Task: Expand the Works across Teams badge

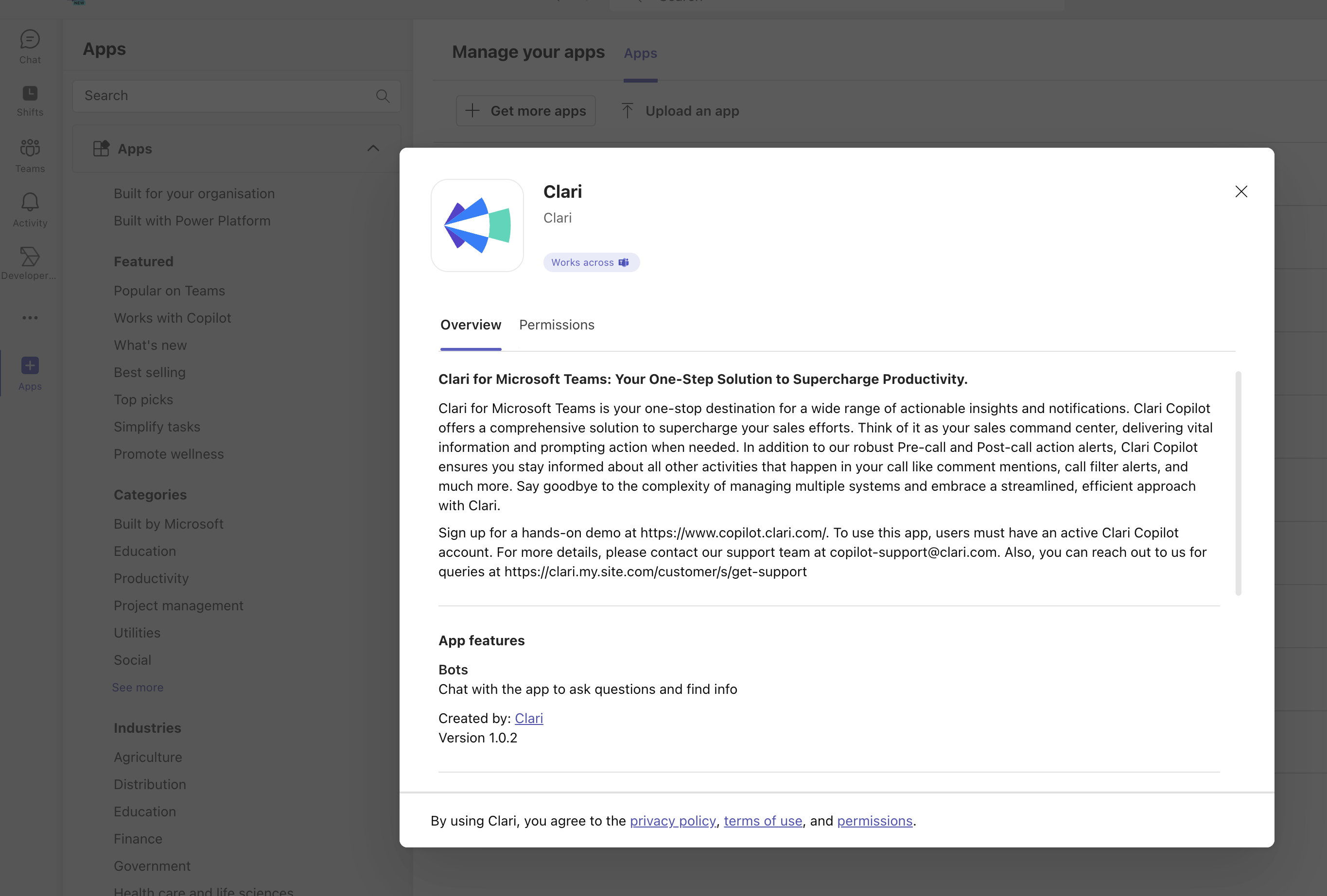Action: tap(591, 262)
